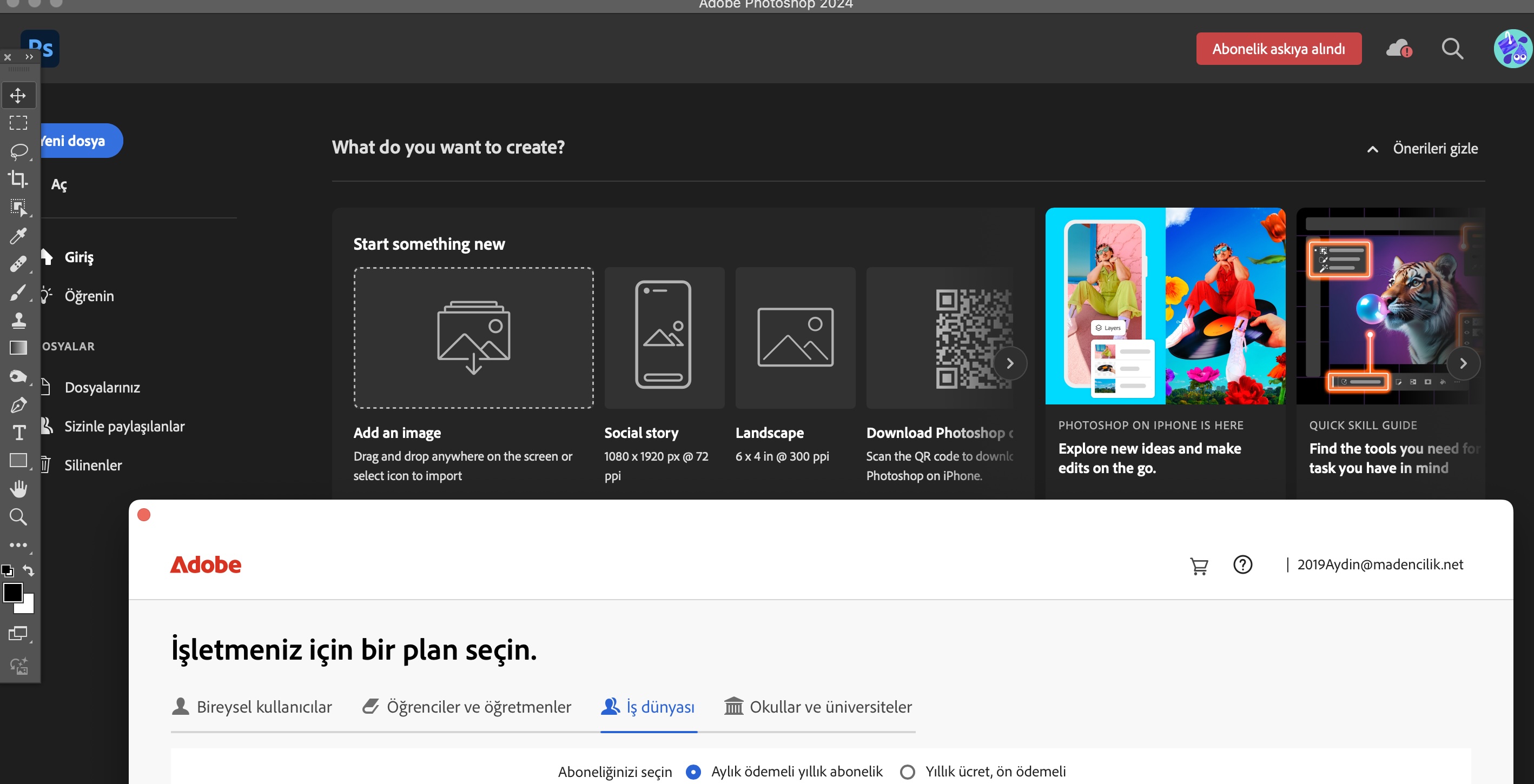Show next card in Quick Skill Guide carousel

pos(1463,363)
